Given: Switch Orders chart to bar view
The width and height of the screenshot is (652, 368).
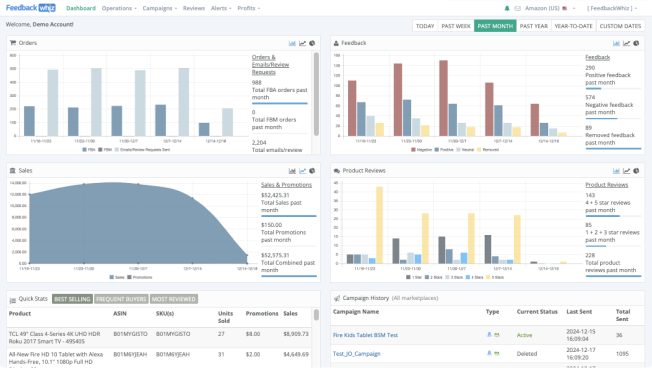Looking at the screenshot, I should click(x=292, y=43).
